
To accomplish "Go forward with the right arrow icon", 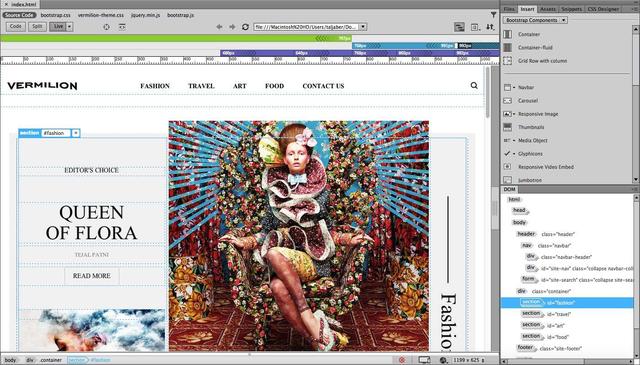I will click(x=232, y=27).
